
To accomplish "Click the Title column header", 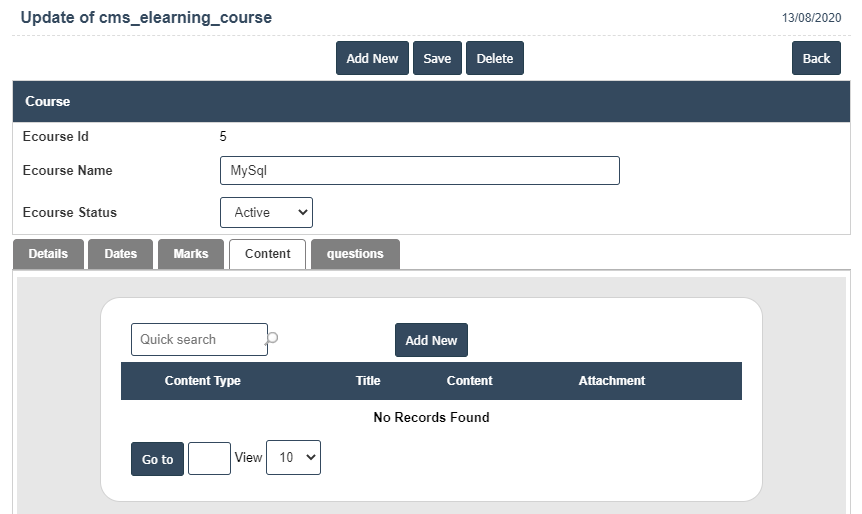I will point(368,381).
